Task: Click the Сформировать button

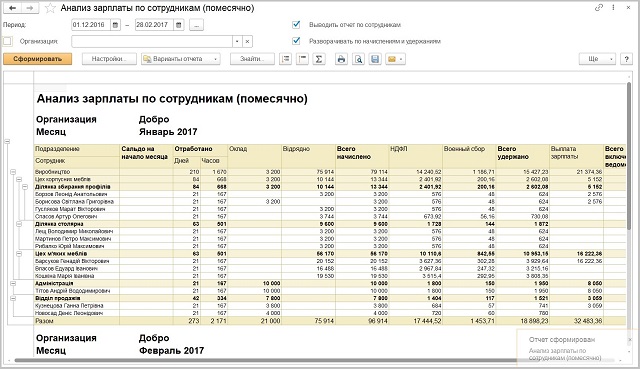Action: coord(38,59)
